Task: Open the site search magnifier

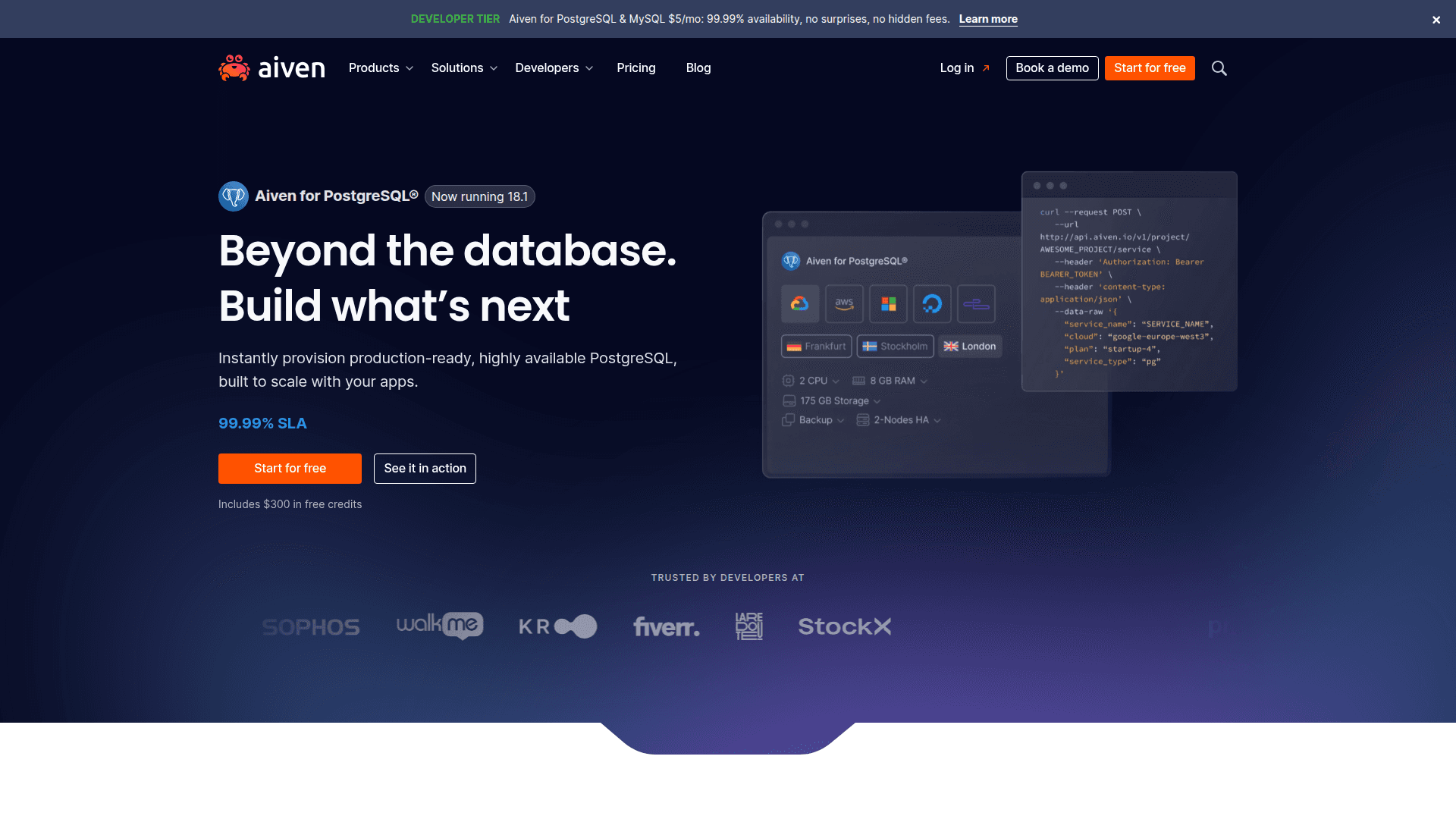Action: pyautogui.click(x=1219, y=68)
